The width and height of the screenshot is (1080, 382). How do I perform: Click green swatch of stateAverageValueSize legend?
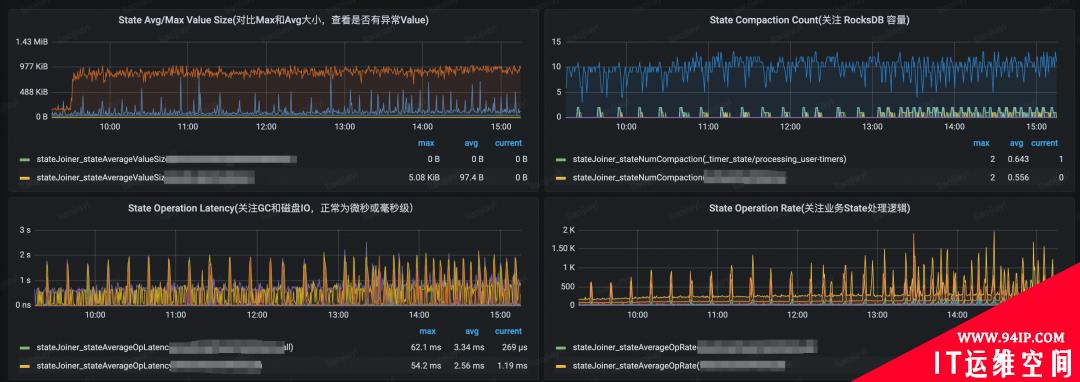25,159
